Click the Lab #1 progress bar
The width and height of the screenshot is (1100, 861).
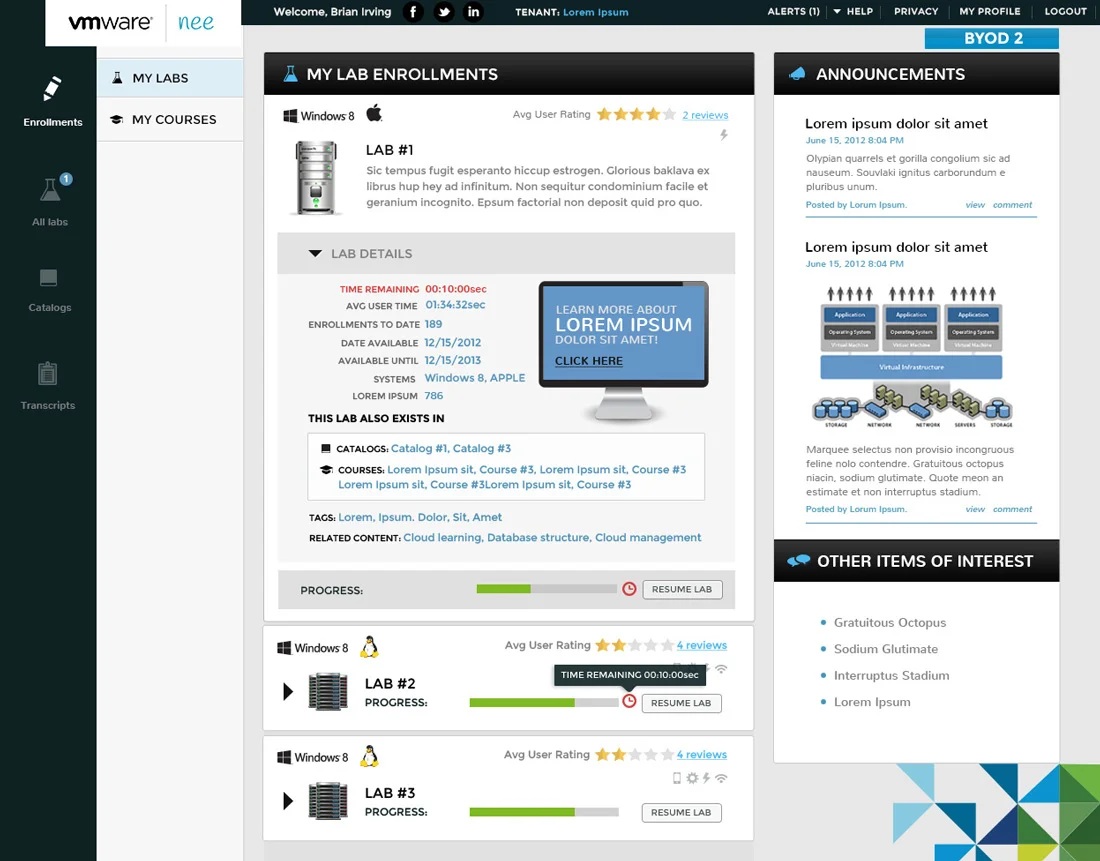click(546, 589)
